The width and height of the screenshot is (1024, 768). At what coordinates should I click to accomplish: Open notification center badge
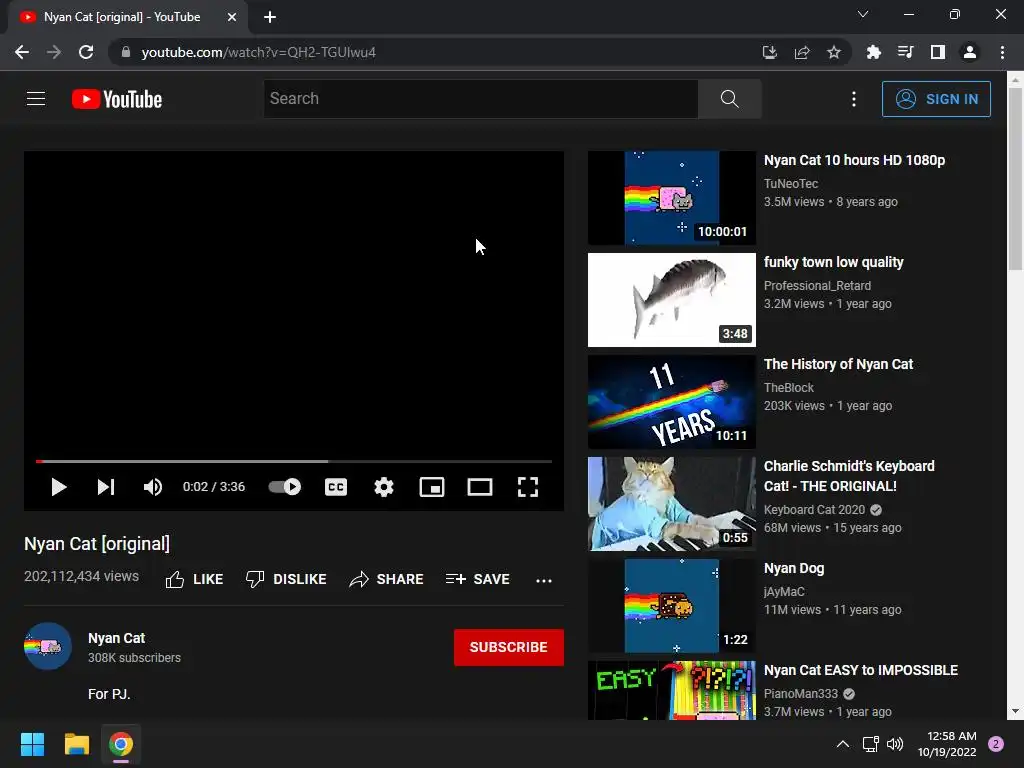(996, 744)
